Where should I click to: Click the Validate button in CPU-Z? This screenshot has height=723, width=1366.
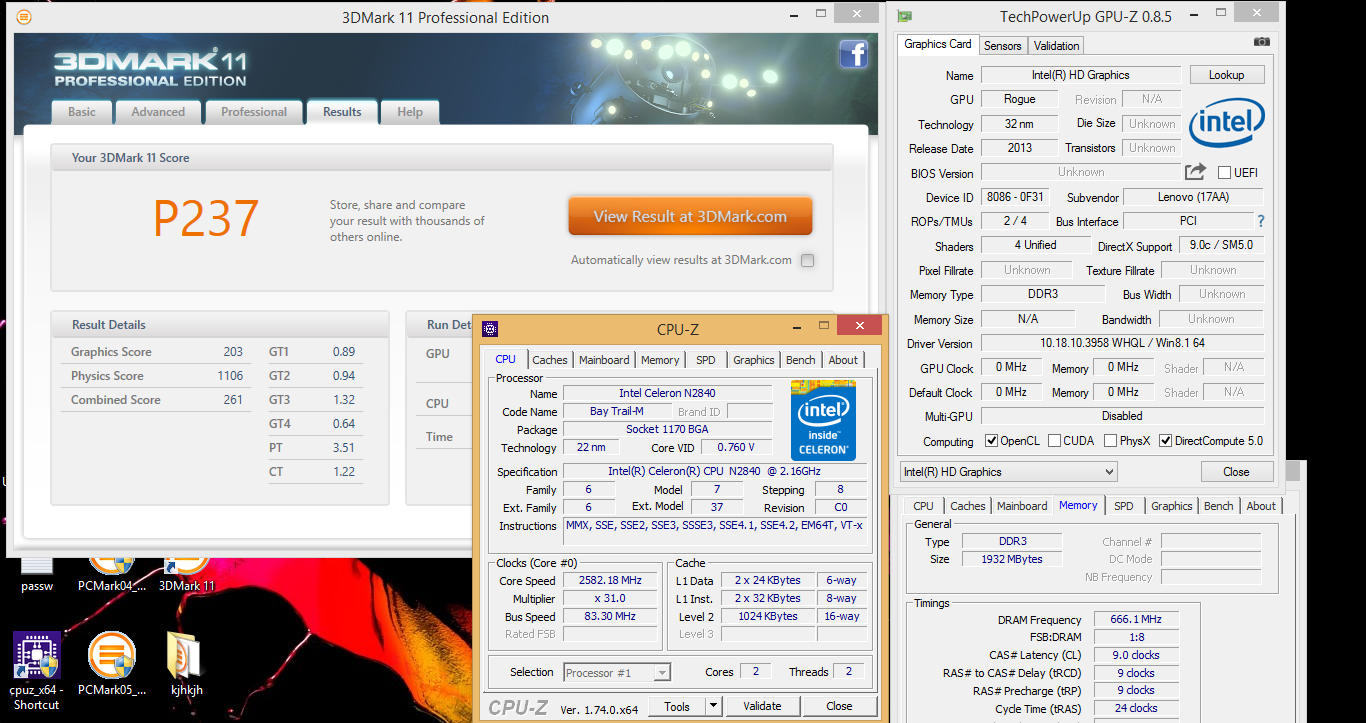(x=762, y=706)
